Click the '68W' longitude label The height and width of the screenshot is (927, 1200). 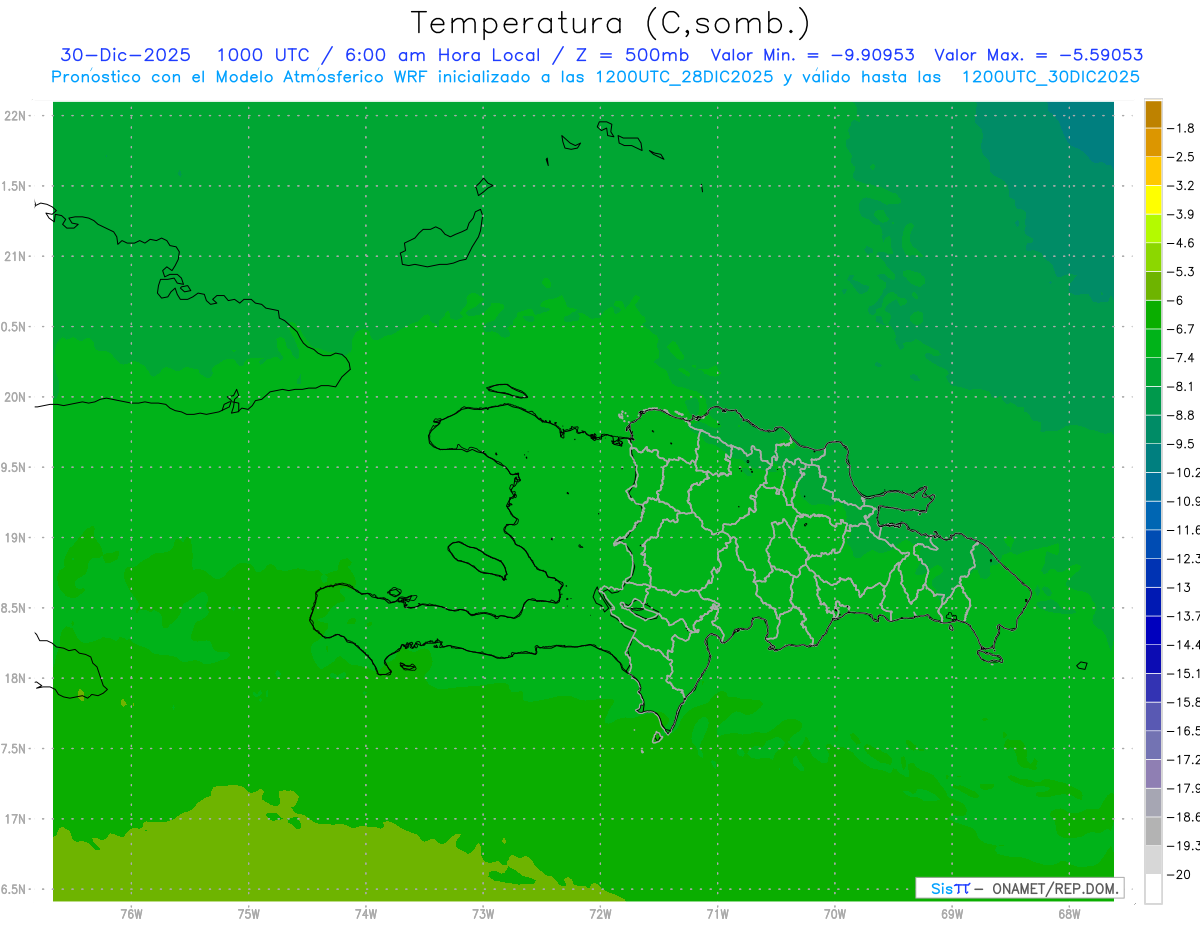1069,914
